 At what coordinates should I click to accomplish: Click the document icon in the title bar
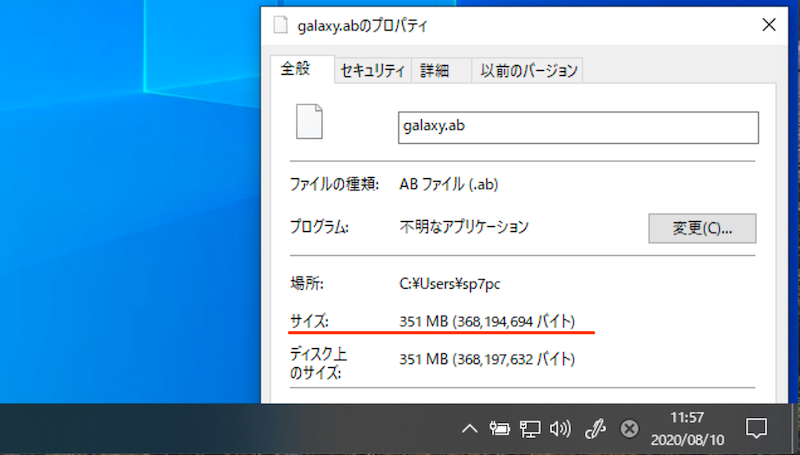pyautogui.click(x=283, y=24)
